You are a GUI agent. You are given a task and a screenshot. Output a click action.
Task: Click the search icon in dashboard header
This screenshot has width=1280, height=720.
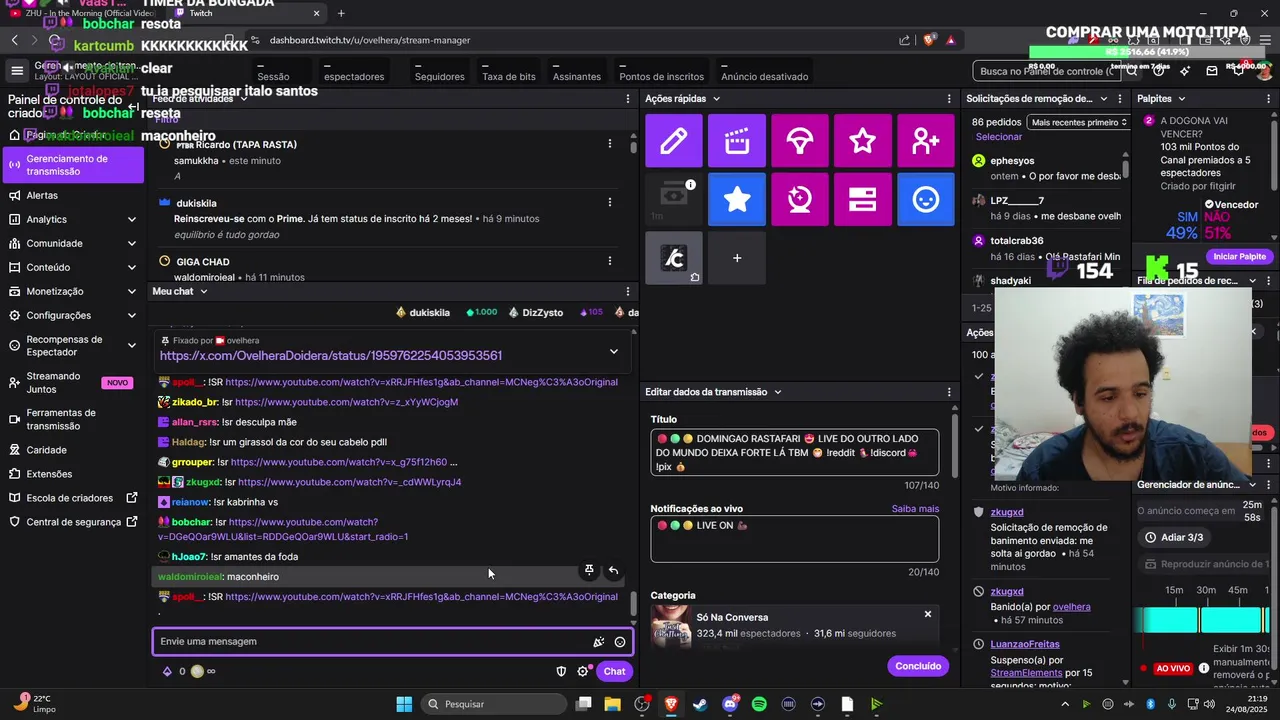click(1132, 71)
